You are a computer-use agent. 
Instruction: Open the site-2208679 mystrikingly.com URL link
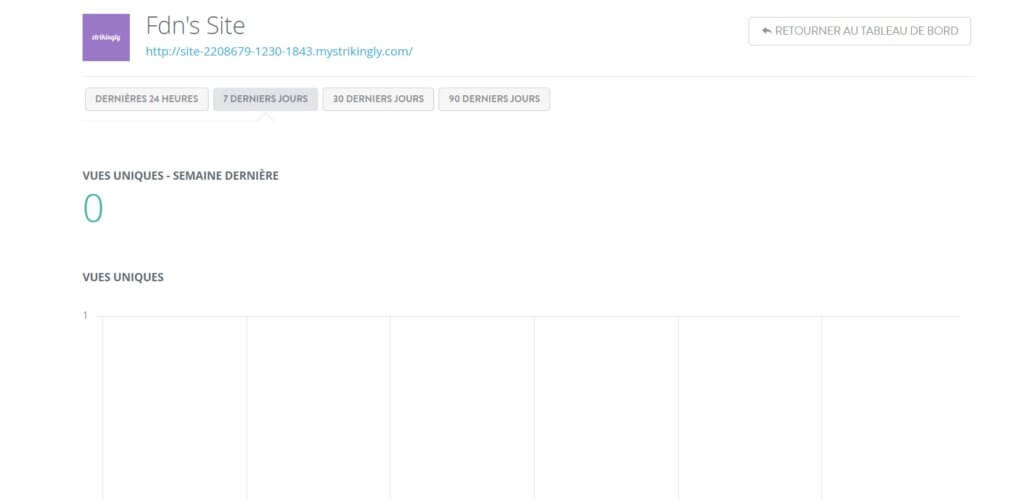pos(279,51)
